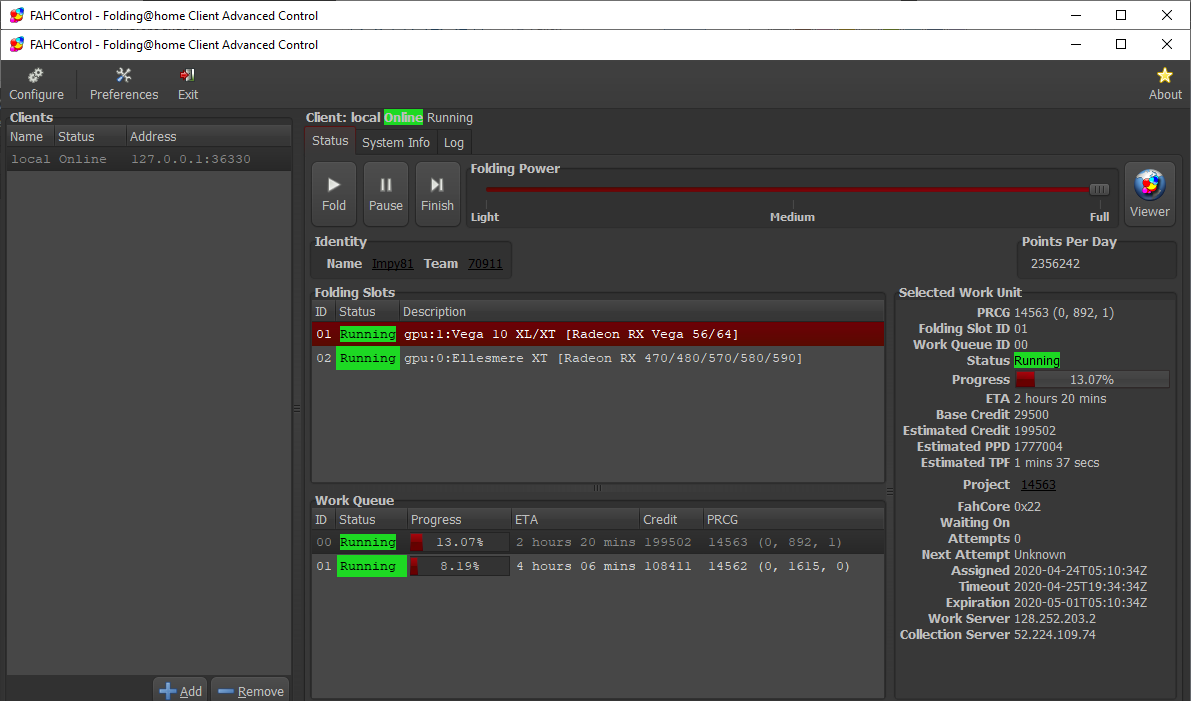Click the FAHControl app icon in front title bar
Viewport: 1191px width, 701px height.
[x=17, y=45]
